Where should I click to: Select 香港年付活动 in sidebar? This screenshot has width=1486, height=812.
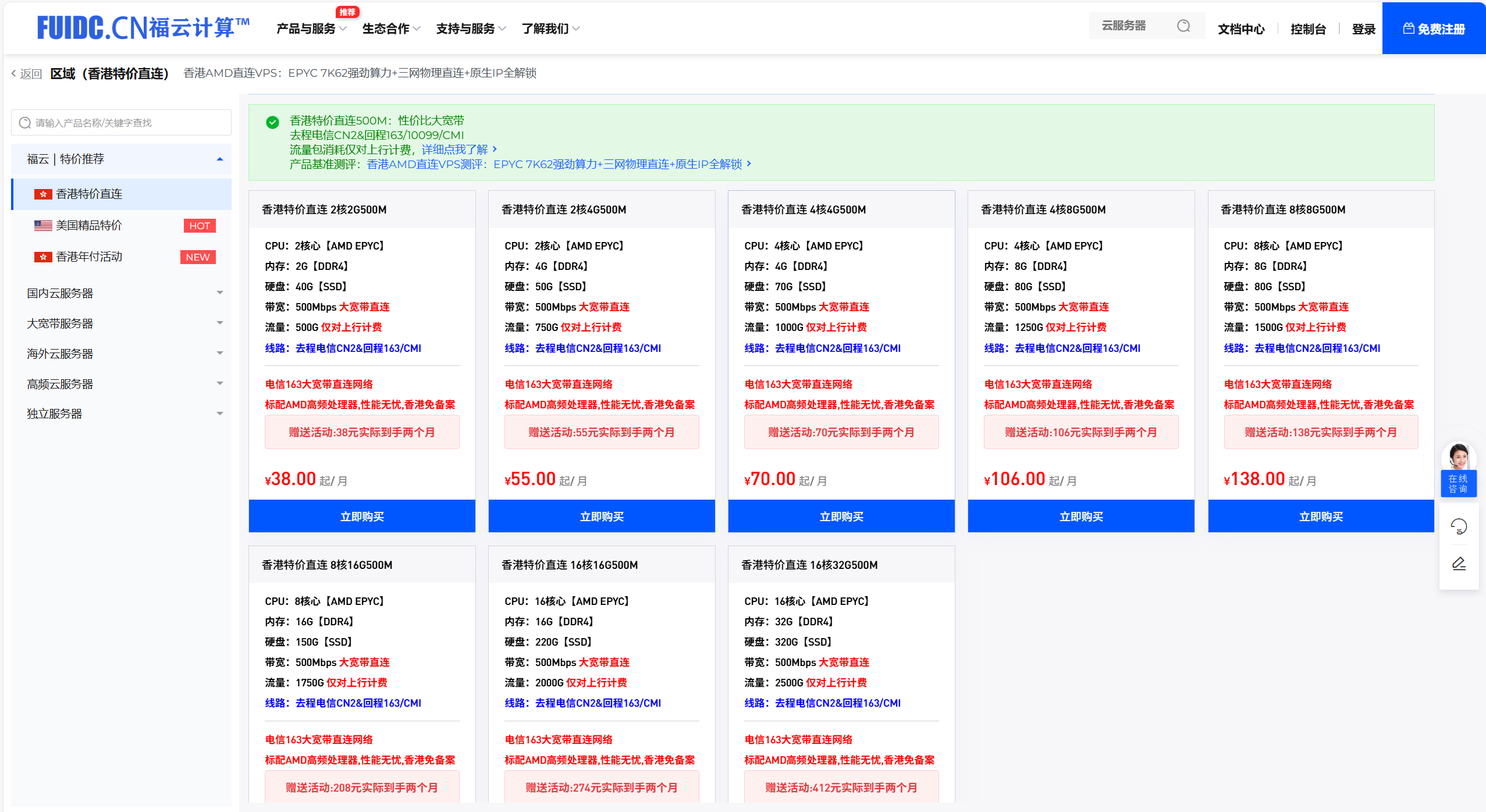click(x=89, y=257)
